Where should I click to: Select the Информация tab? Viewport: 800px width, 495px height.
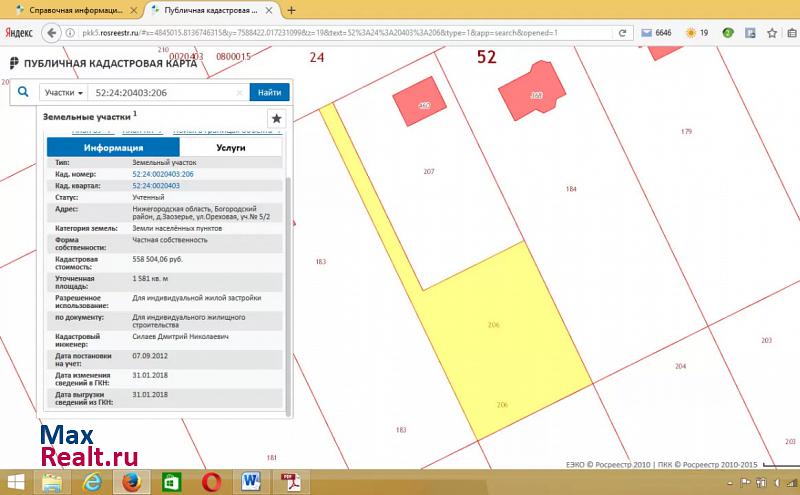pyautogui.click(x=113, y=147)
